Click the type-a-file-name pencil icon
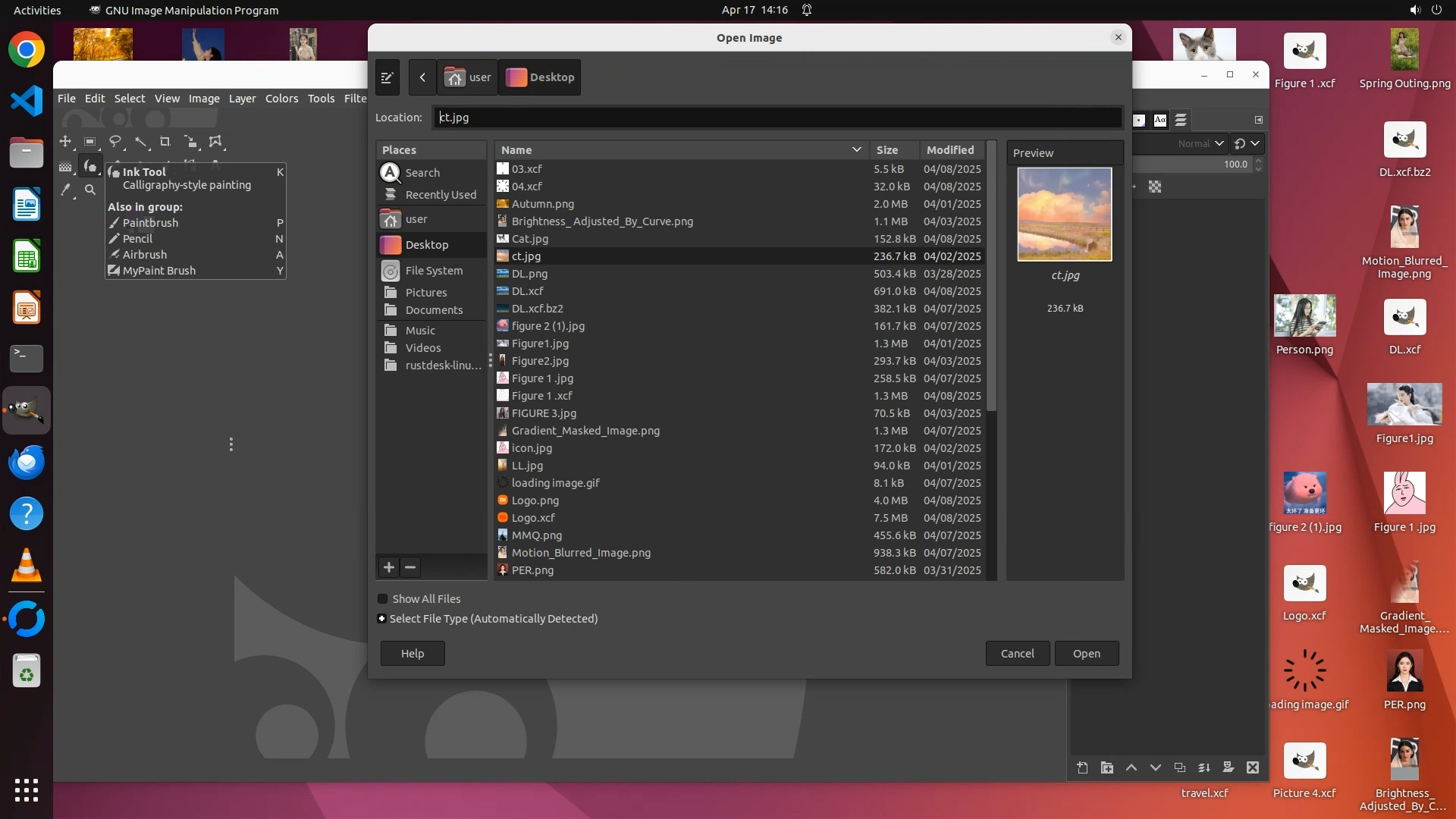 point(387,77)
